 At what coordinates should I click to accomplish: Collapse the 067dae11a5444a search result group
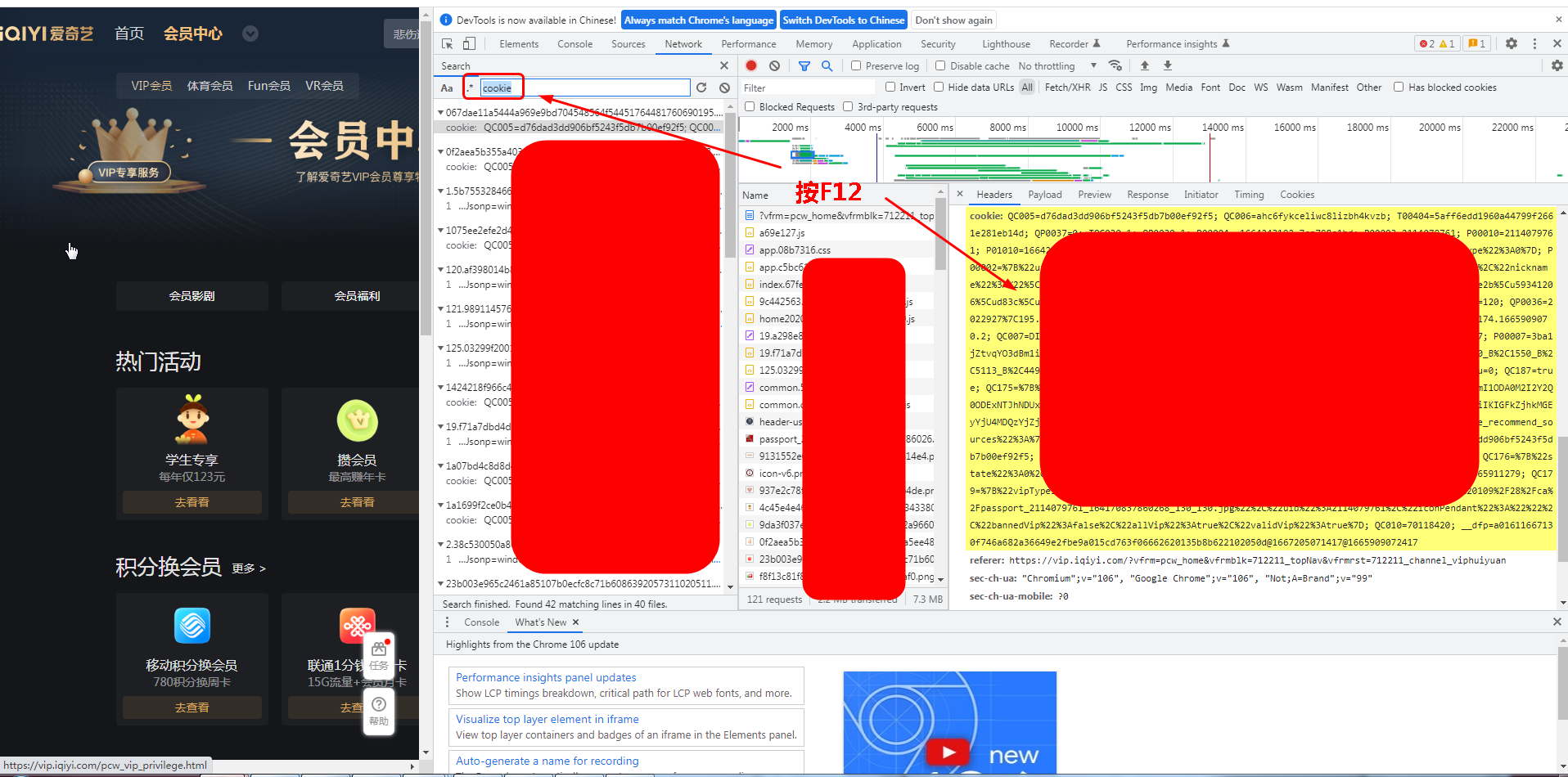(441, 112)
